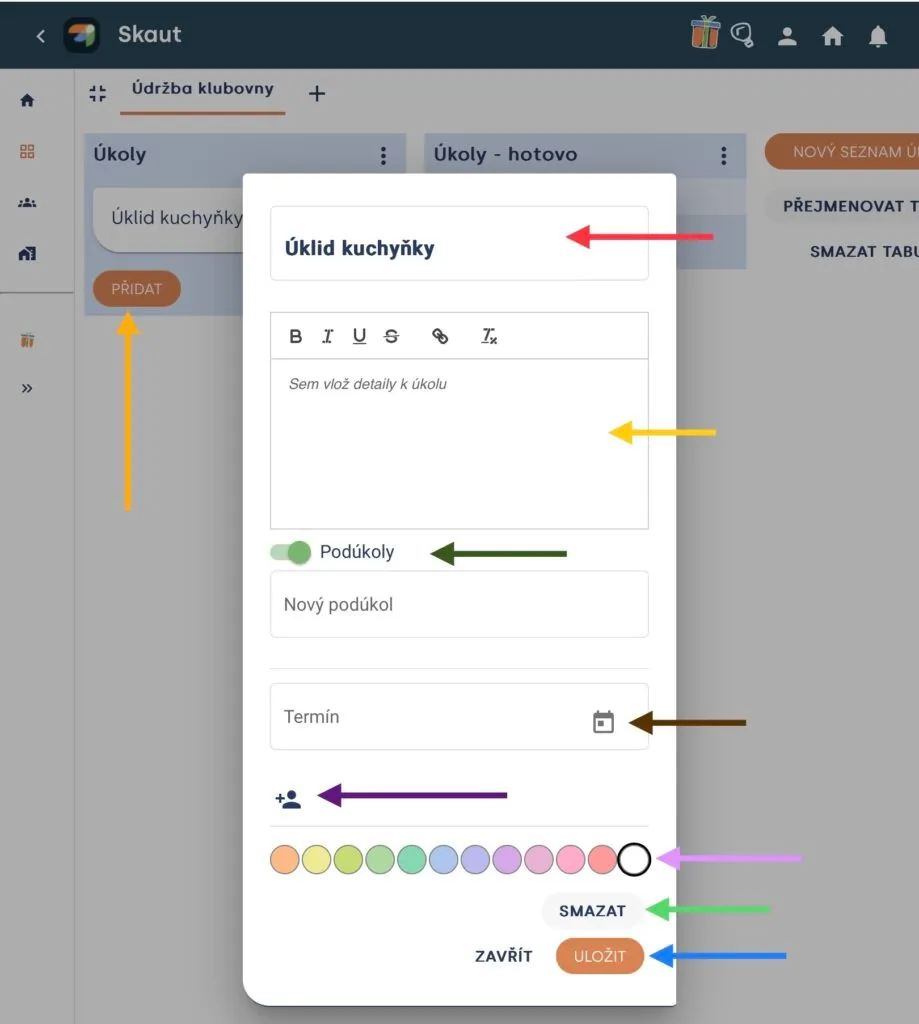Clear text formatting with the Tx icon

[489, 336]
